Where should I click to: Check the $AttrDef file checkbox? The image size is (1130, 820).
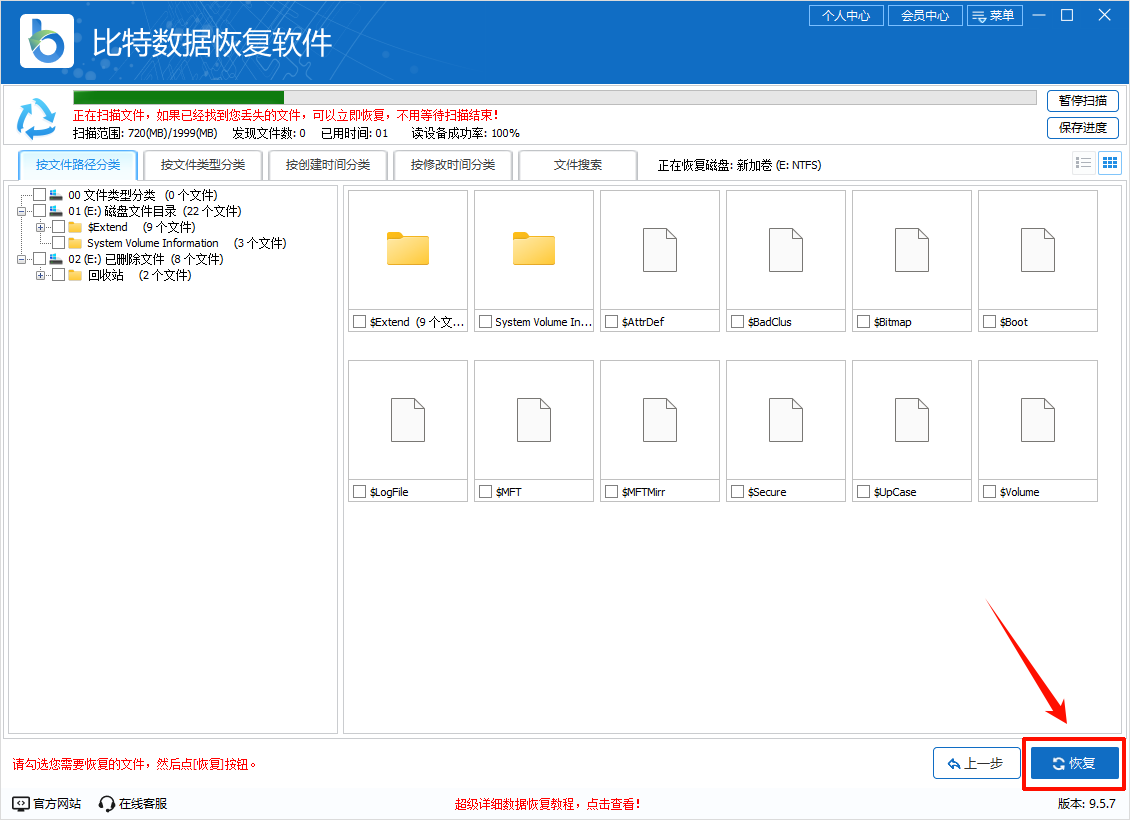pos(610,321)
